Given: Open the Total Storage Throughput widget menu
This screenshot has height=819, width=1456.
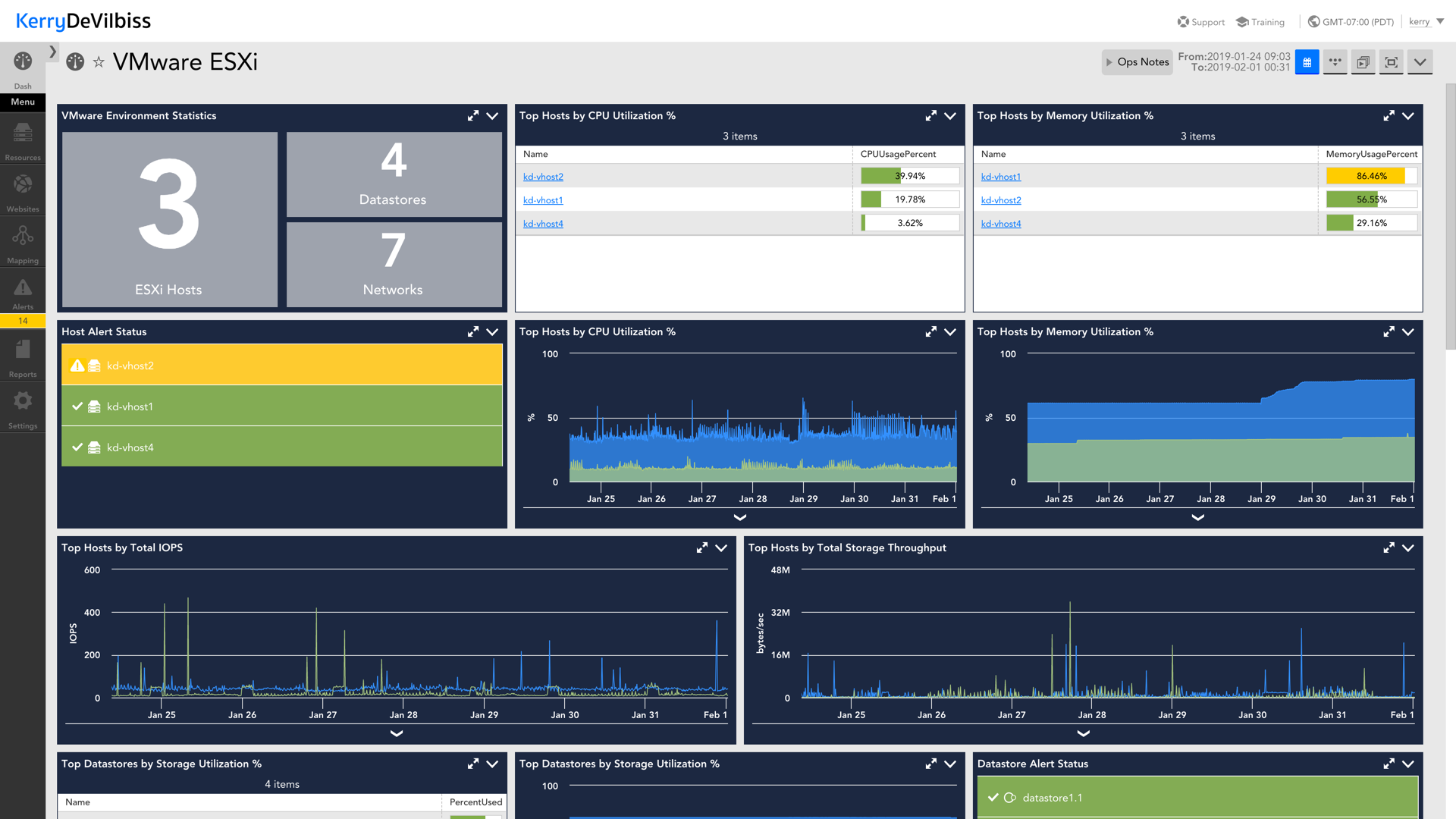Looking at the screenshot, I should pyautogui.click(x=1408, y=548).
